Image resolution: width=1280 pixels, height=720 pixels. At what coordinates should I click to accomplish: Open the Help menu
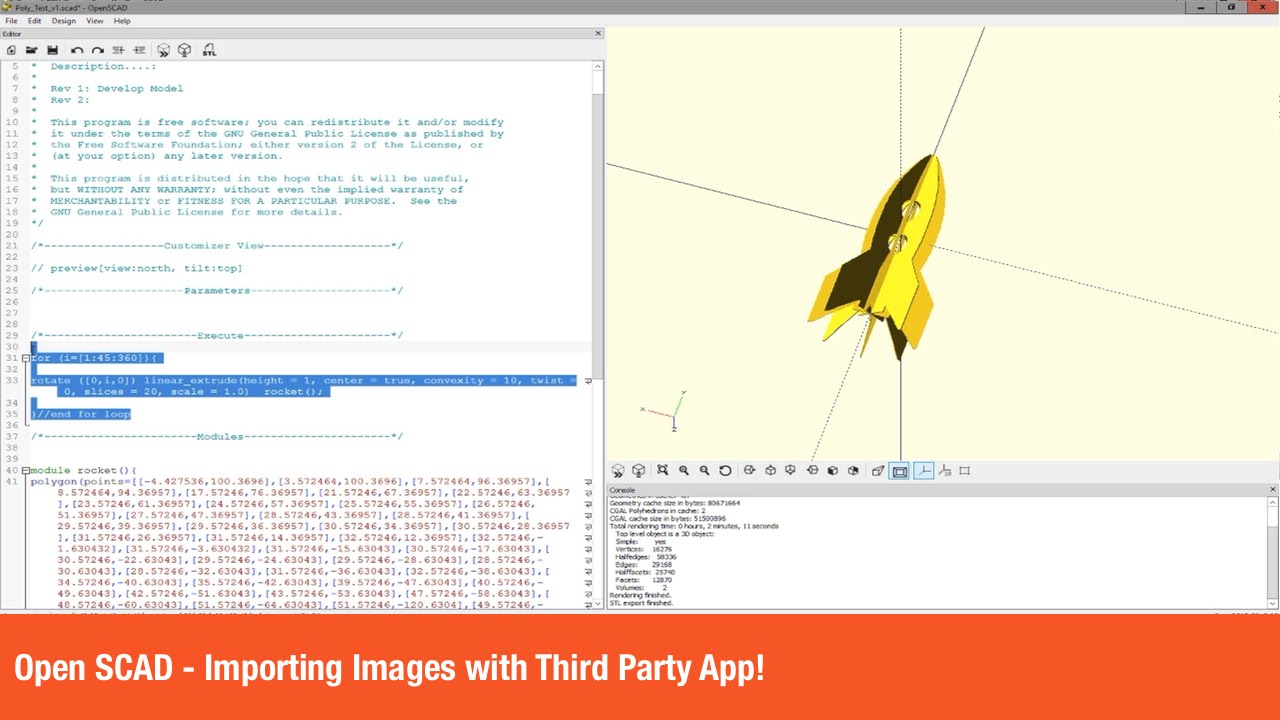(x=122, y=21)
